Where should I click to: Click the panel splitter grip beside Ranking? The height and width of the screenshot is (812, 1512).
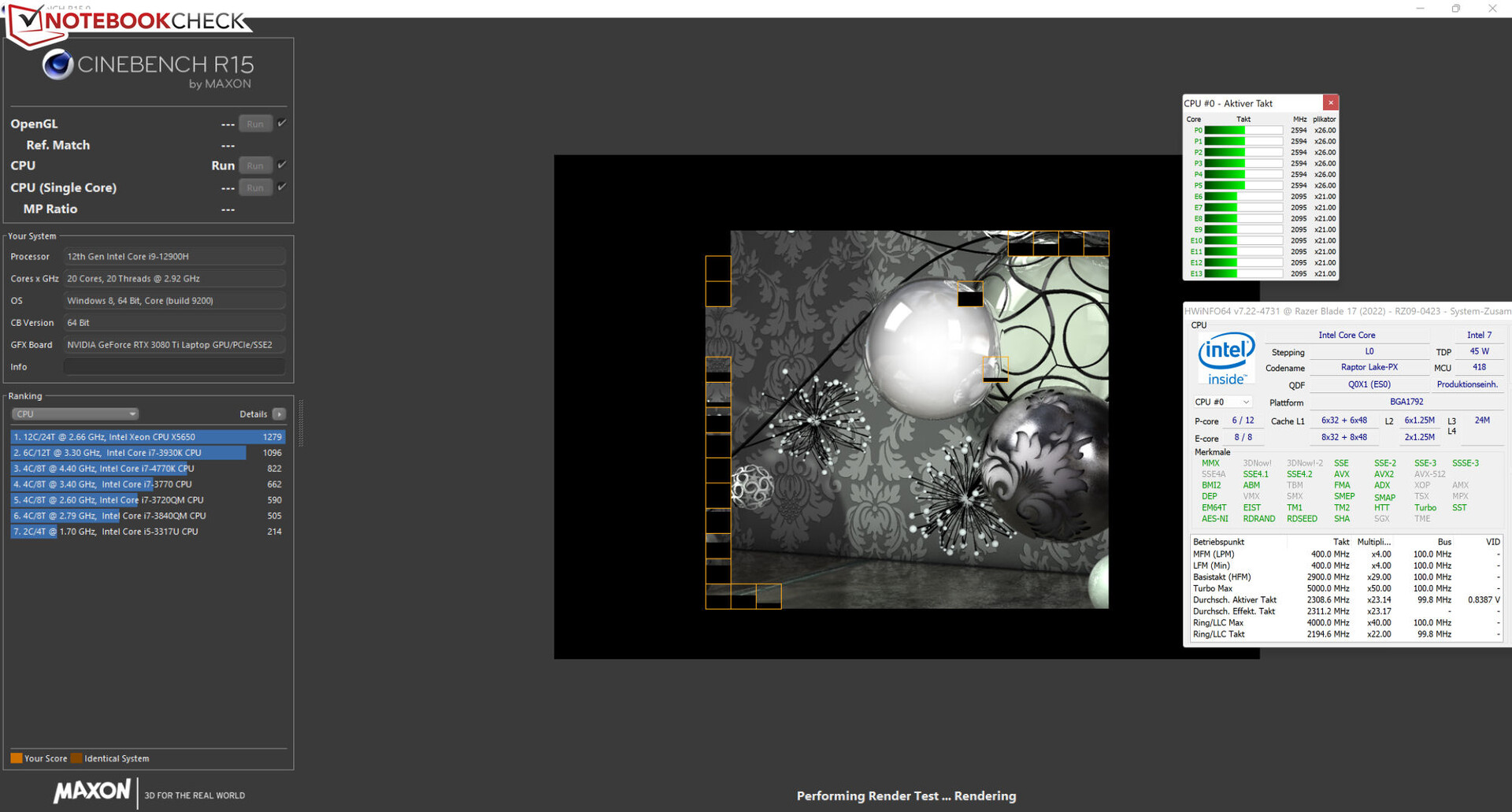(x=301, y=423)
